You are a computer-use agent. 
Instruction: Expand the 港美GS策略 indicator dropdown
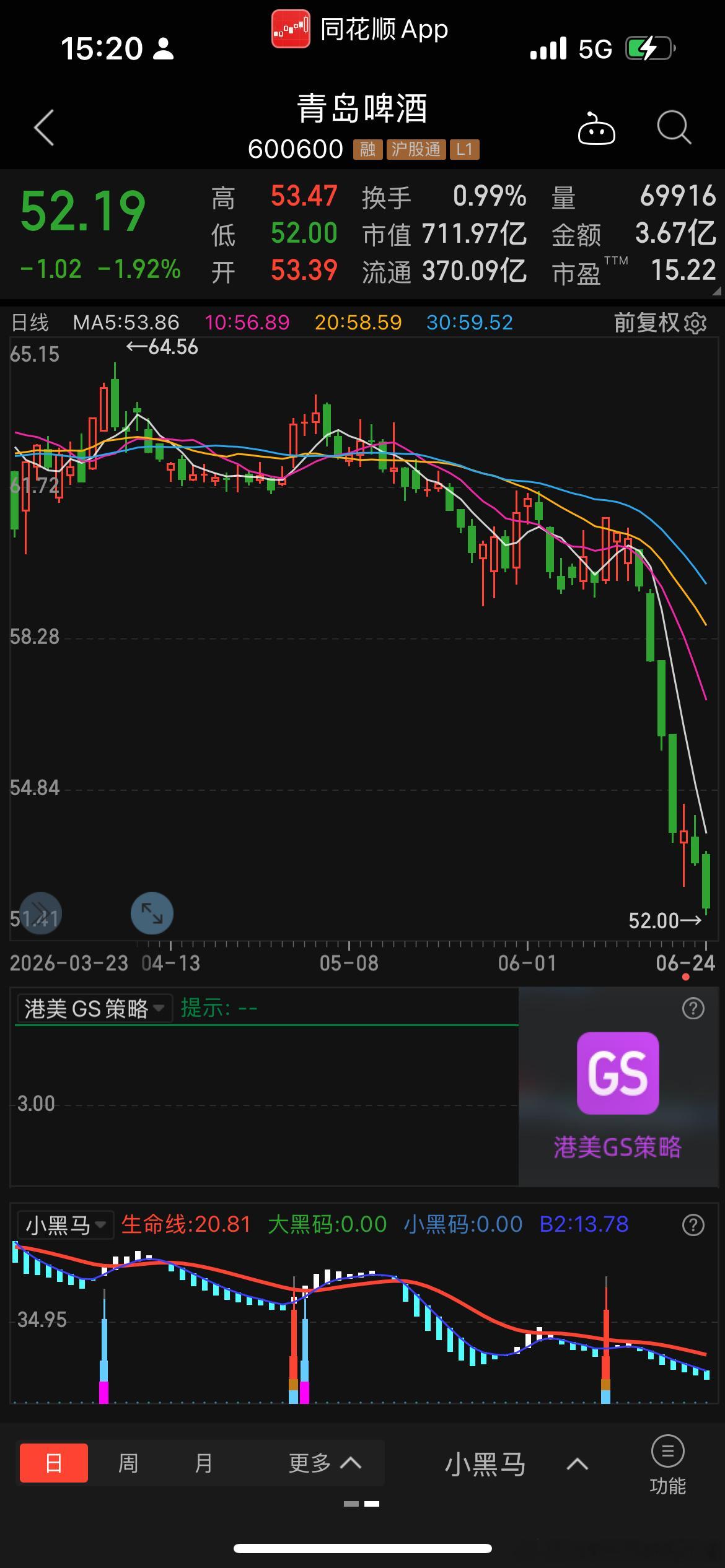(x=94, y=1009)
